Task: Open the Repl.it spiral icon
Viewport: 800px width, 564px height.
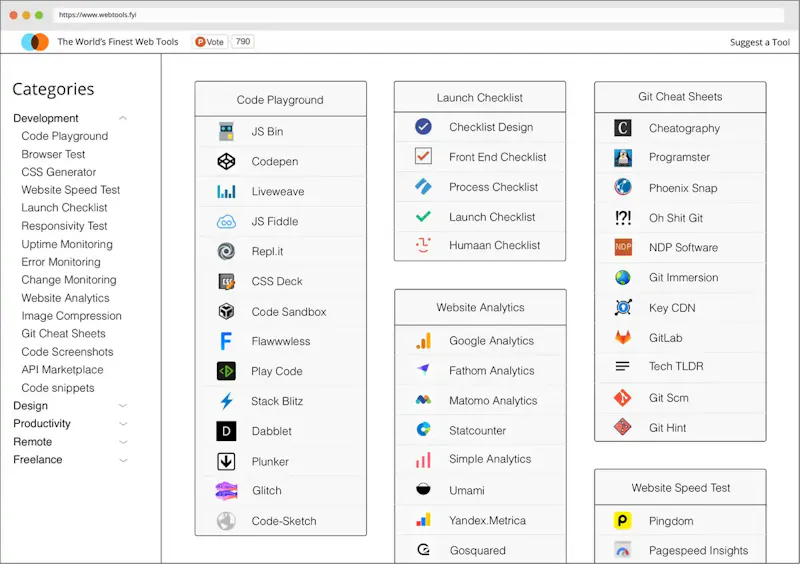Action: (226, 251)
